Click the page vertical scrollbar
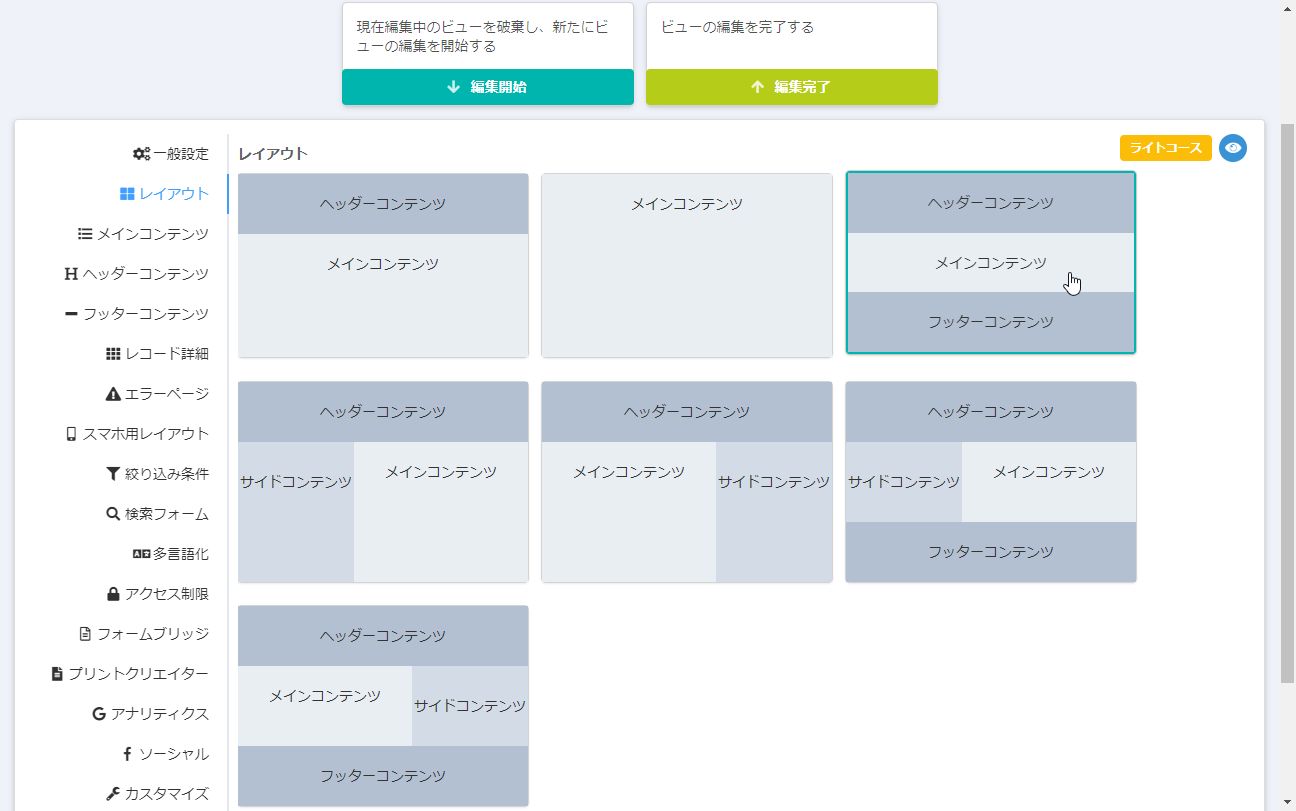The image size is (1296, 811). pos(1287,400)
